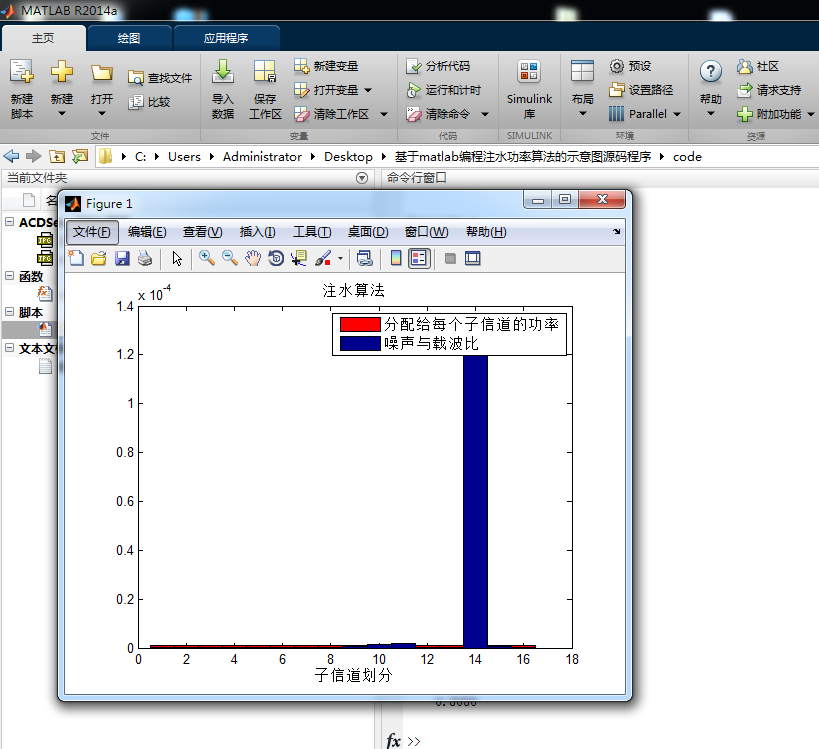Activate the Zoom In tool
This screenshot has height=749, width=819.
pos(207,259)
